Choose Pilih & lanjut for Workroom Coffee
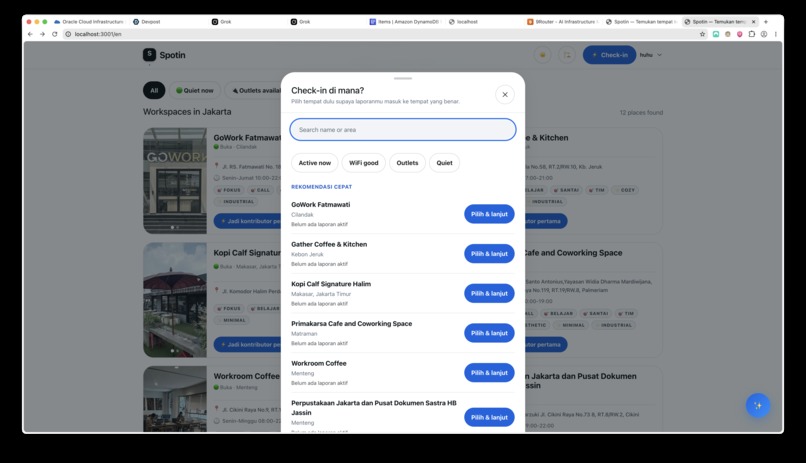The height and width of the screenshot is (463, 806). coord(489,373)
